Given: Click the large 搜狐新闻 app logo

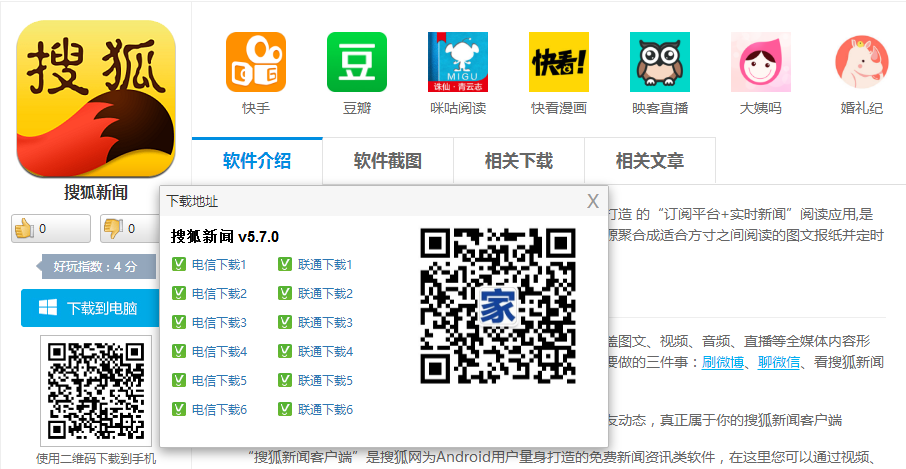Looking at the screenshot, I should pos(96,99).
